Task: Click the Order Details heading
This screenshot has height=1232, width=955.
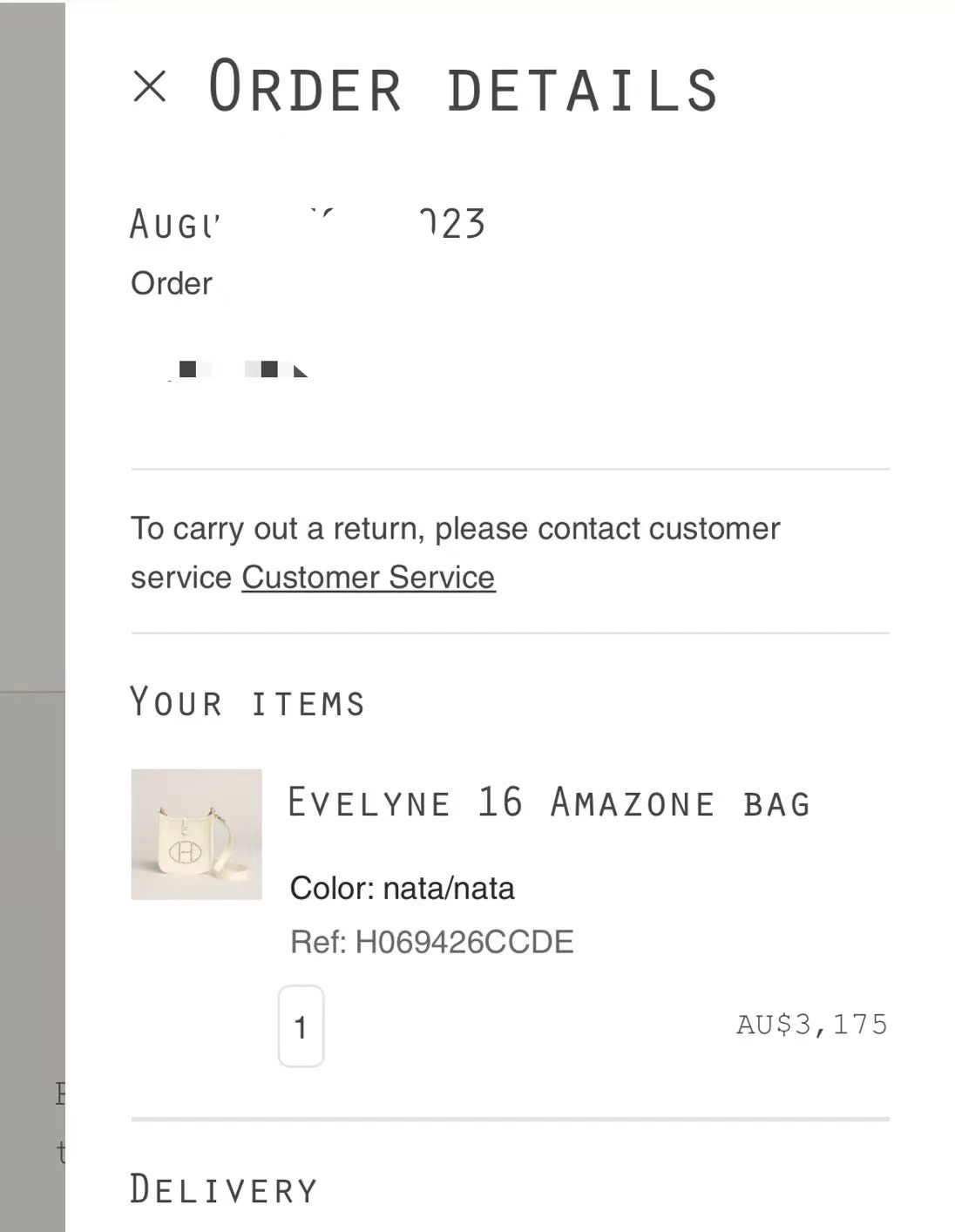Action: pos(463,87)
